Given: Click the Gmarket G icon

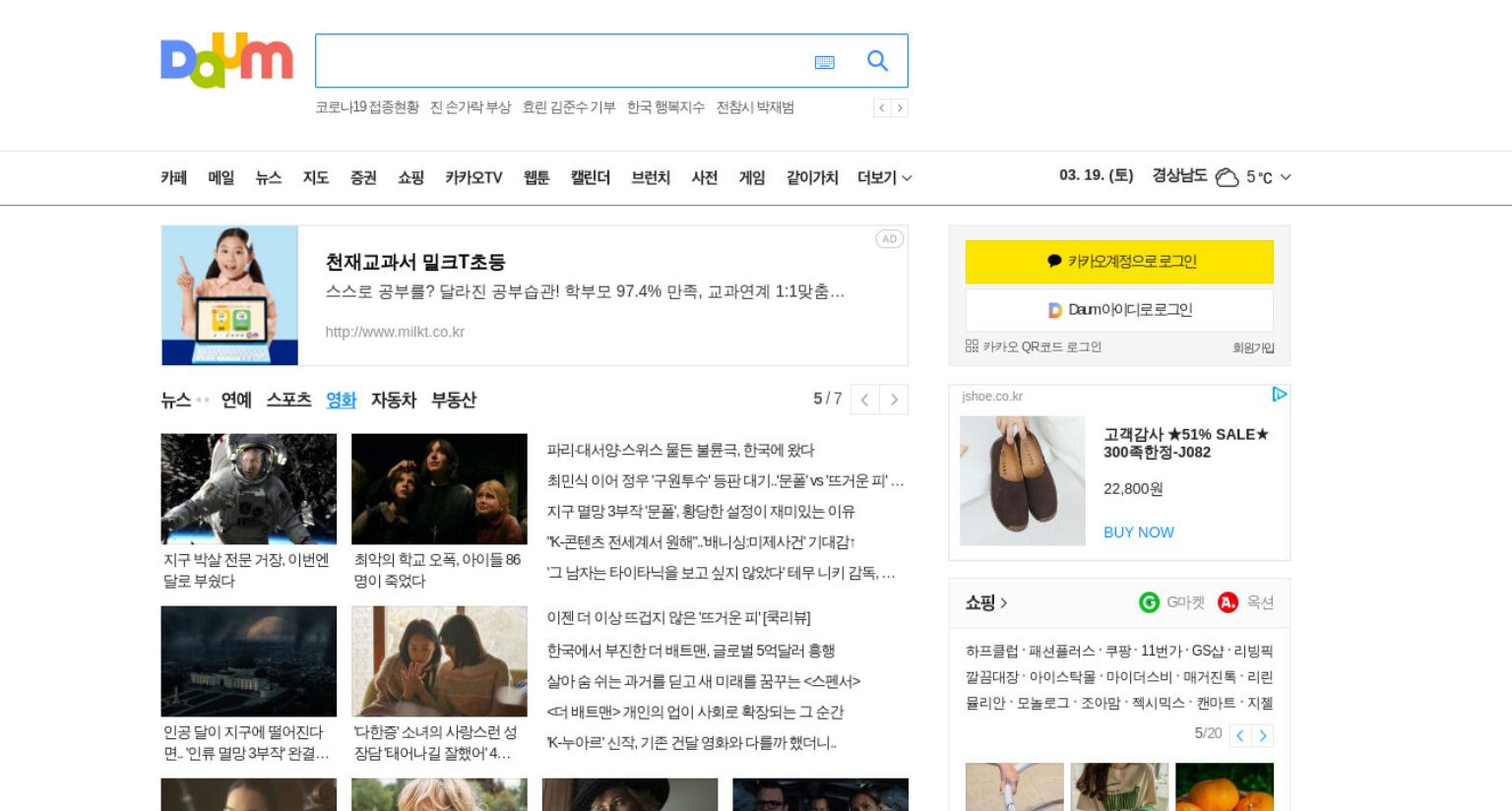Looking at the screenshot, I should [x=1149, y=602].
